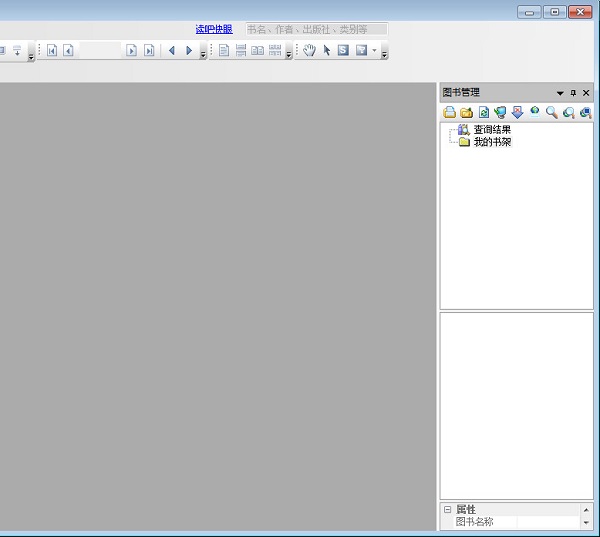Viewport: 600px width, 537px height.
Task: Switch to single page view
Action: (x=224, y=51)
